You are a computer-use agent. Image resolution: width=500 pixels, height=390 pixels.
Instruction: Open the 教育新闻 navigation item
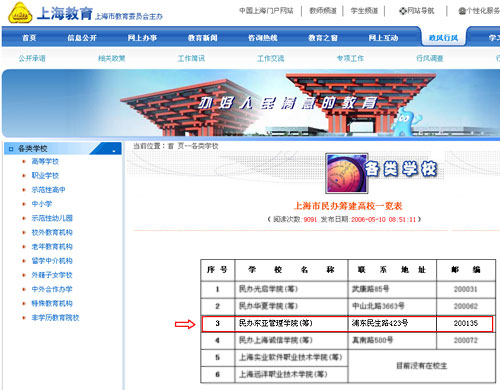coord(203,38)
